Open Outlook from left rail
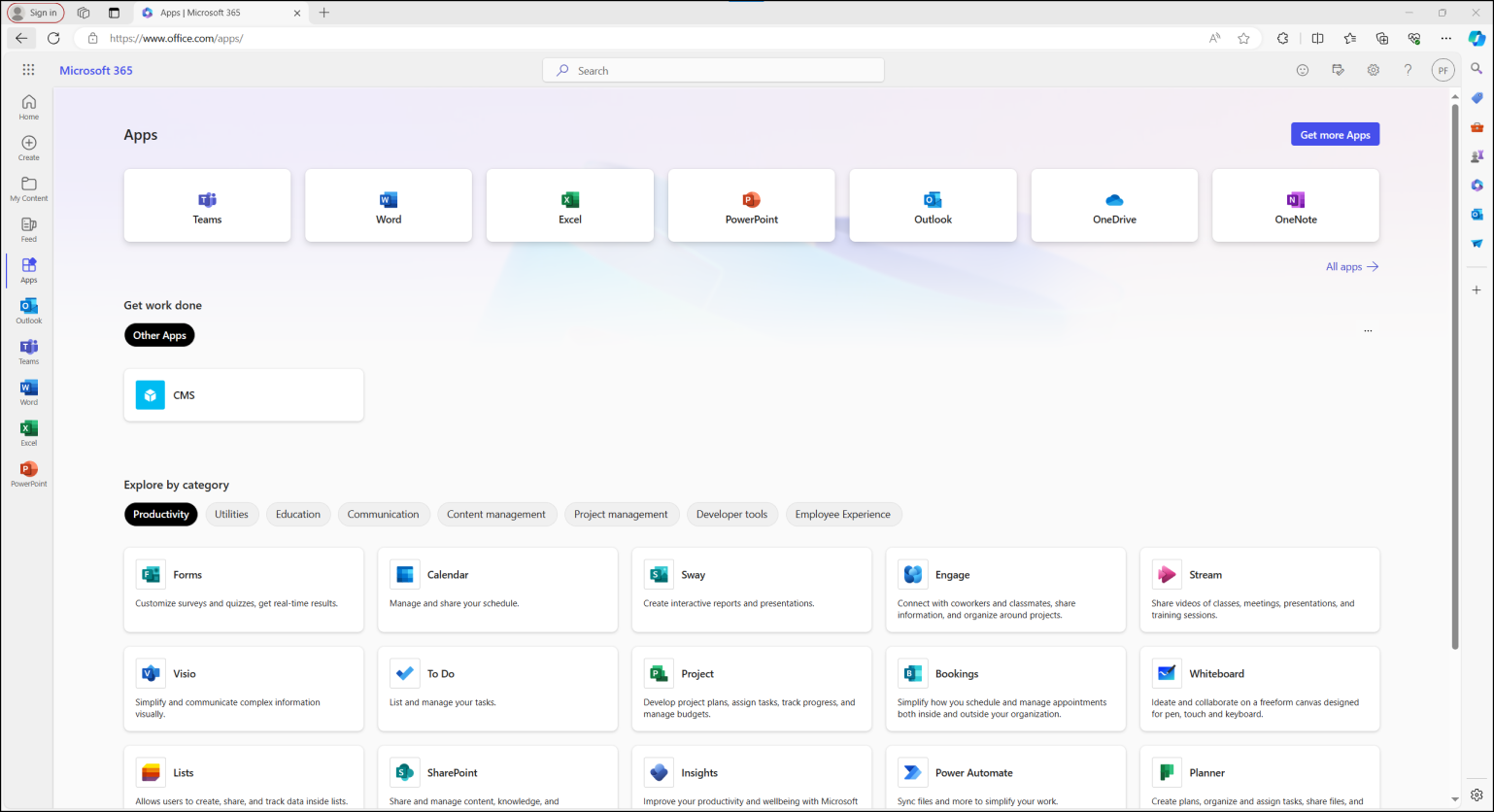Screen dimensions: 1494x812 coord(29,311)
